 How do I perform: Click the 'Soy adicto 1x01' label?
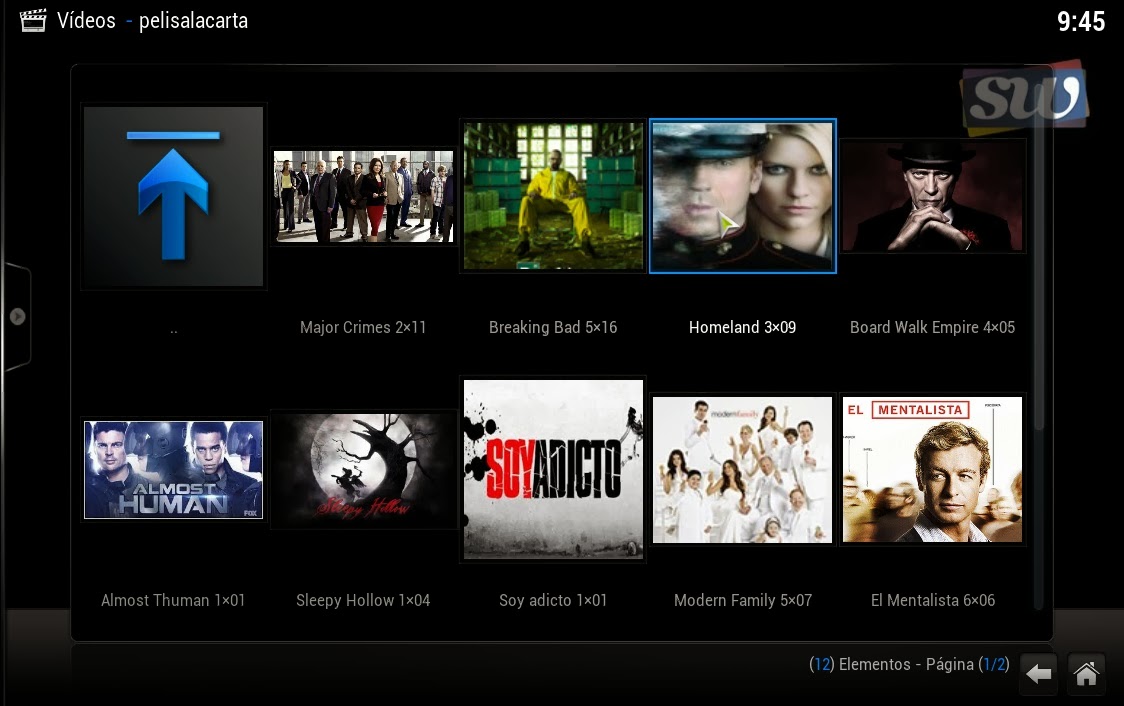pyautogui.click(x=553, y=601)
